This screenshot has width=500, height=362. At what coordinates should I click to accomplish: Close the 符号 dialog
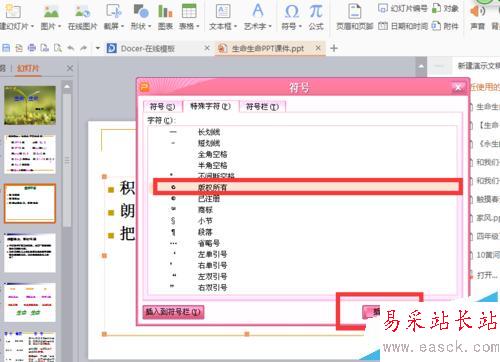[458, 88]
